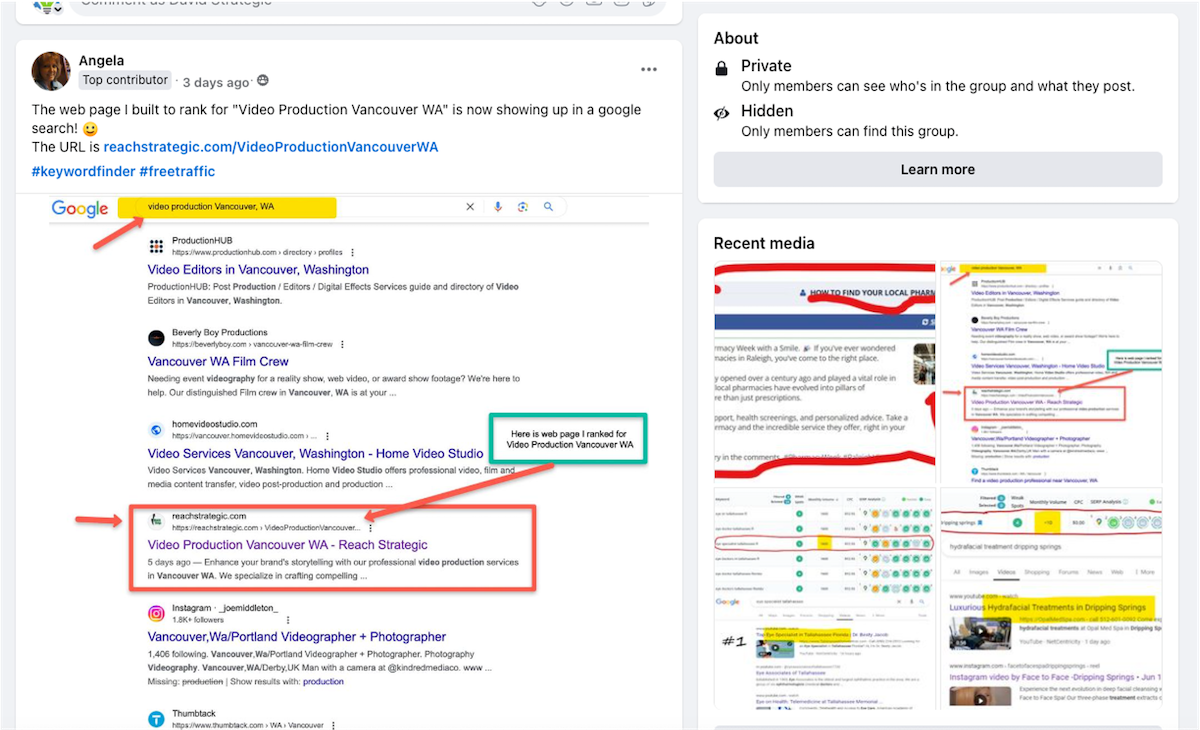Click Learn more in the About panel
Image resolution: width=1200 pixels, height=730 pixels.
pos(938,169)
